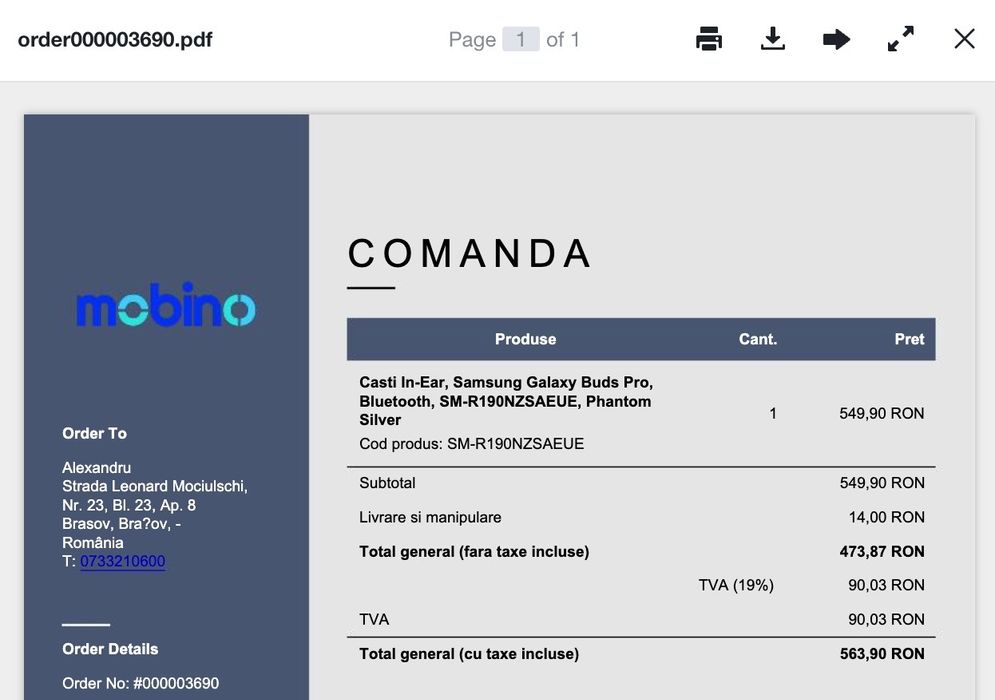Click the COMANDA heading
The image size is (995, 700).
470,253
